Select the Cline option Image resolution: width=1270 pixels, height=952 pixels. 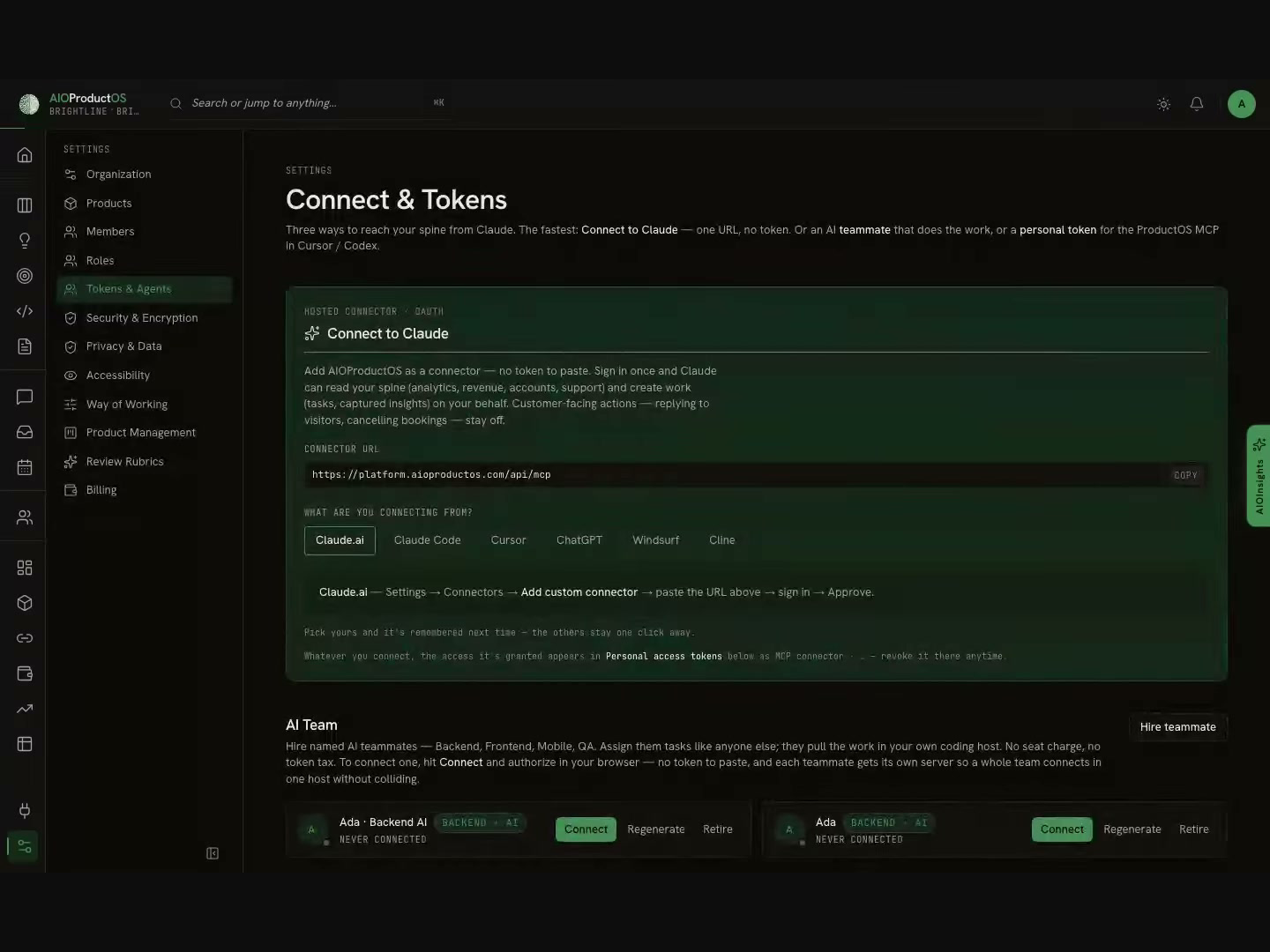click(721, 540)
